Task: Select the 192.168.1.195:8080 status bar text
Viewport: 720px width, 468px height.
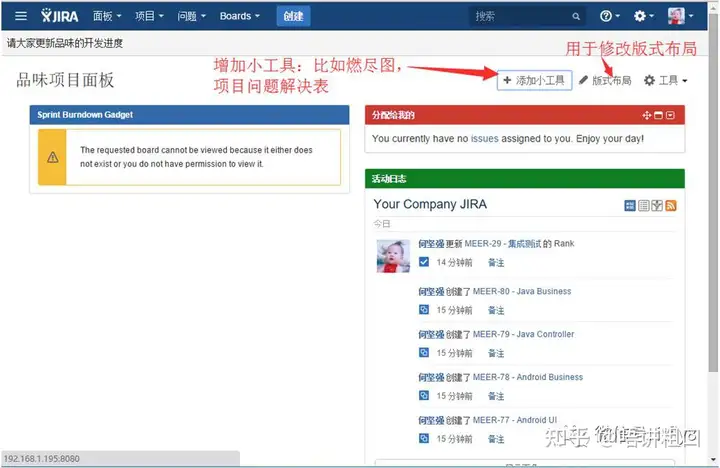Action: [x=41, y=459]
